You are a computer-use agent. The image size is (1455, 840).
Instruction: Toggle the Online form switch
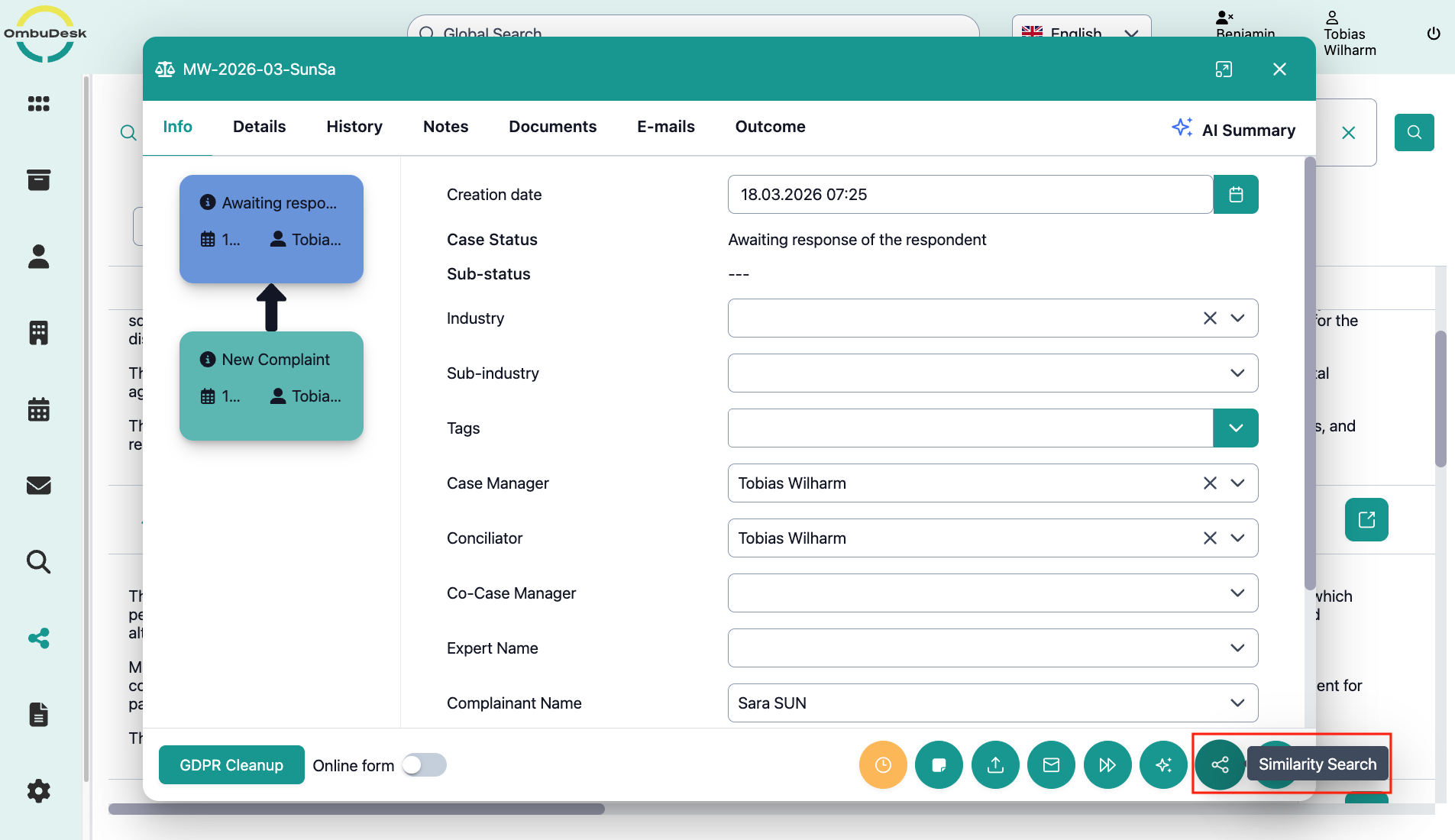[425, 764]
